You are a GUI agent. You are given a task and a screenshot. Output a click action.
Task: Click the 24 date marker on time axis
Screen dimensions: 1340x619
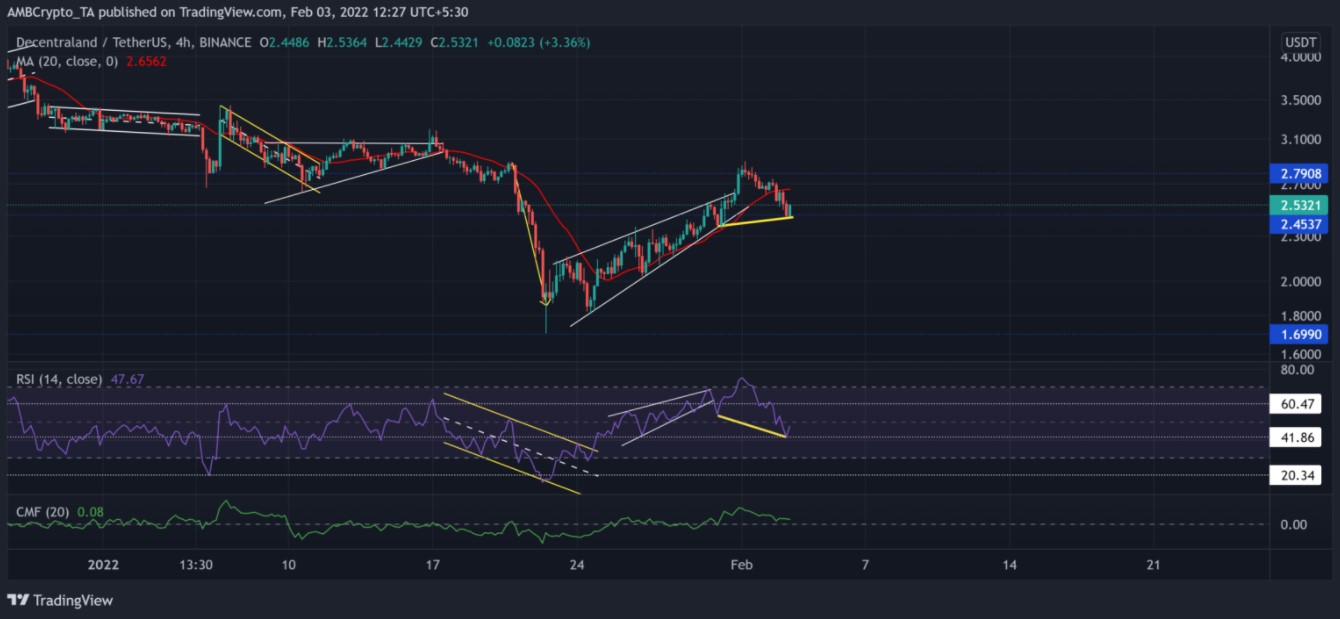pos(576,564)
